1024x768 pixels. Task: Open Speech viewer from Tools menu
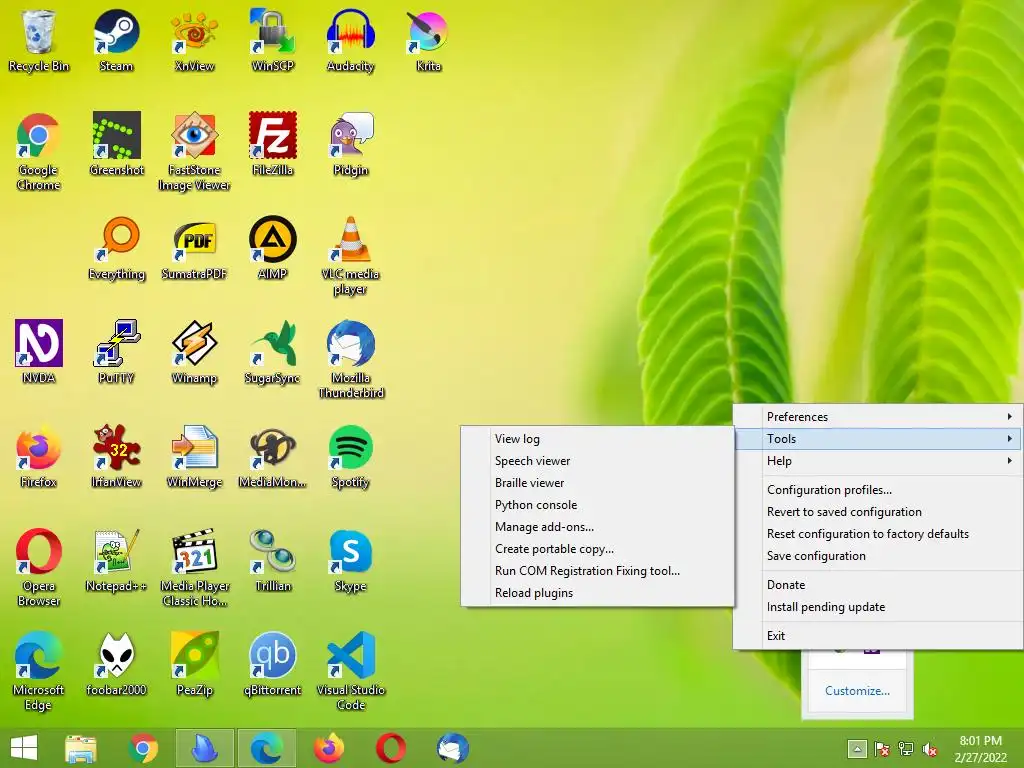[x=598, y=461]
